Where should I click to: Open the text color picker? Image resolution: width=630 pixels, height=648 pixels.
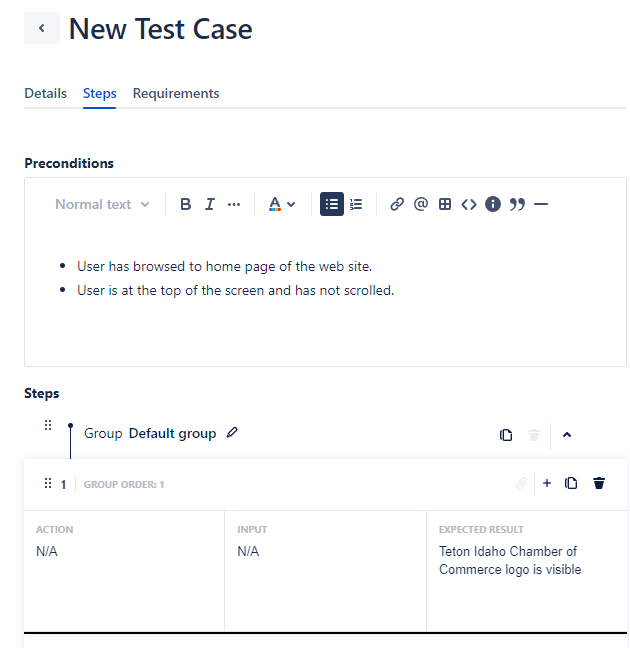coord(282,204)
